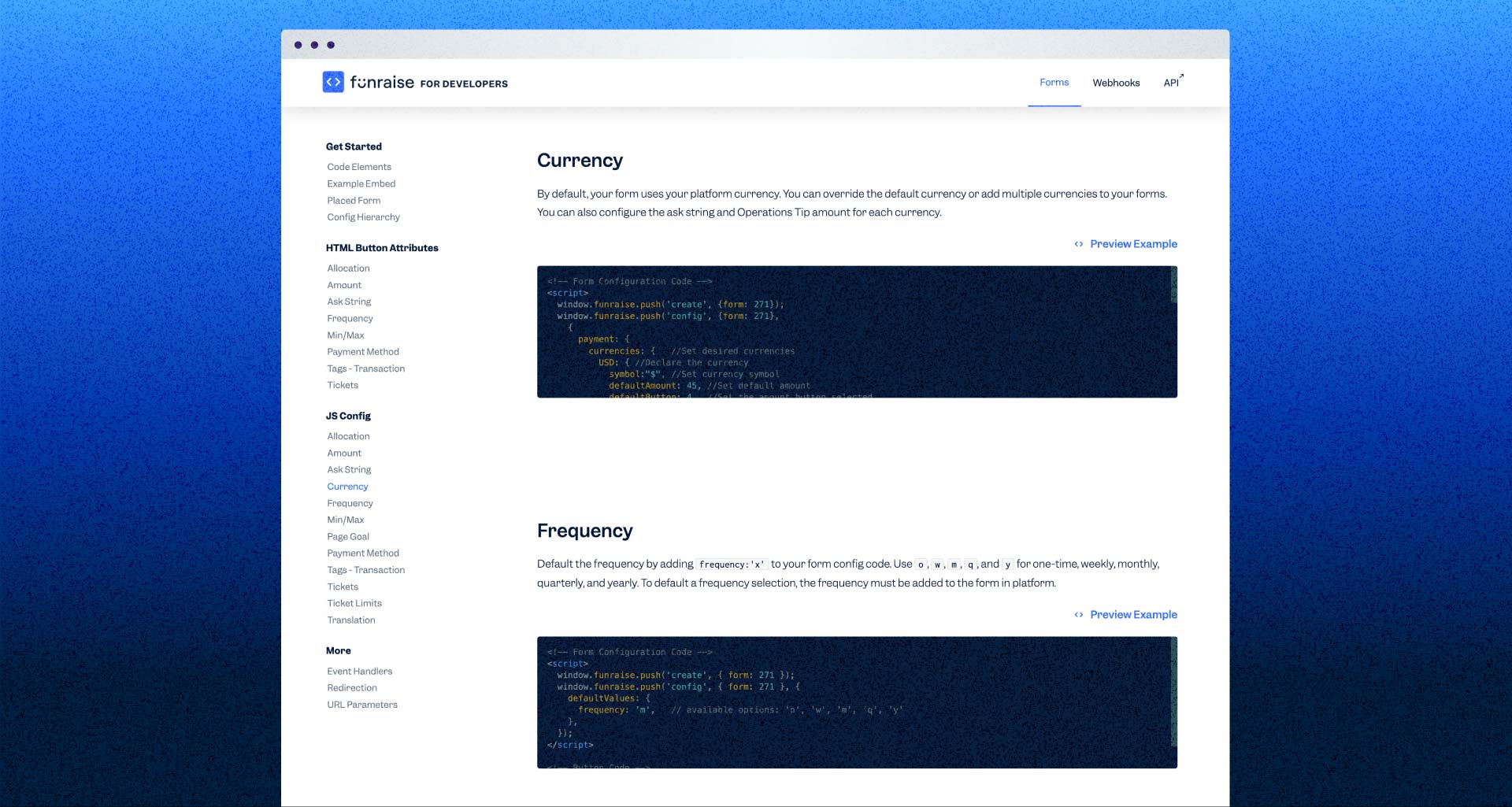
Task: Select Currency under JS Config
Action: [347, 486]
